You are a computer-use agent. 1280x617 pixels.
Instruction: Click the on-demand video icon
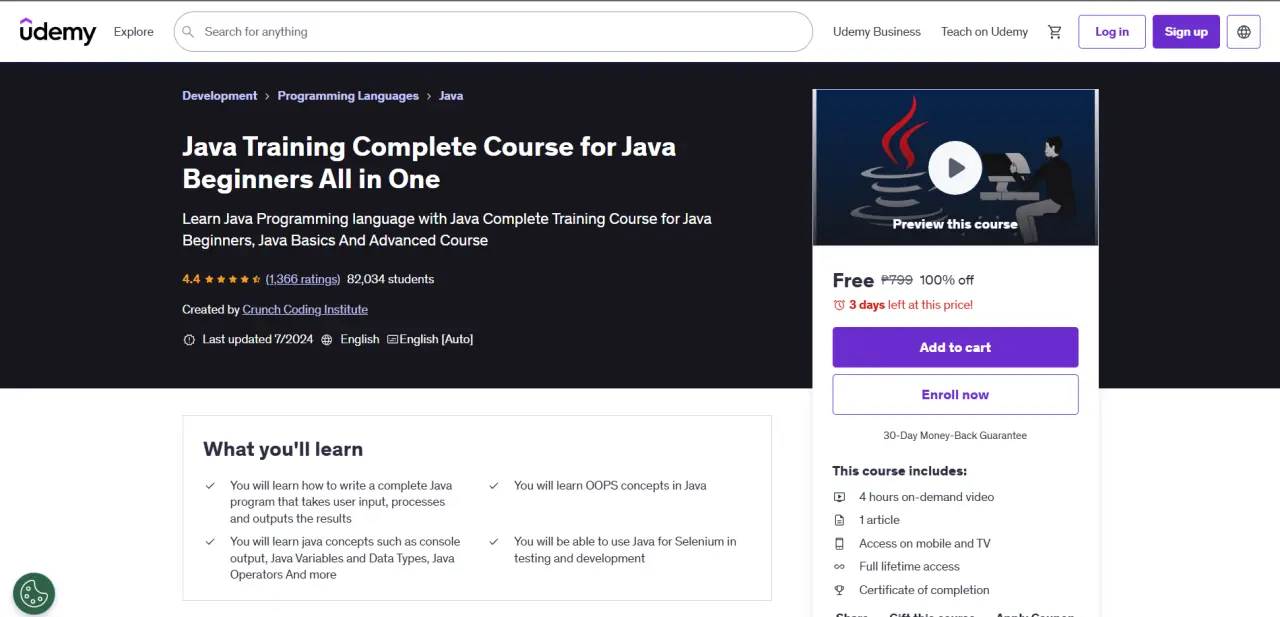click(x=840, y=497)
